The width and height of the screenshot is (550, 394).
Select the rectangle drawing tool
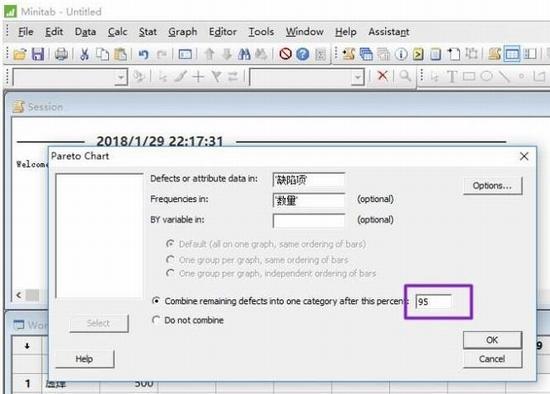tap(469, 76)
